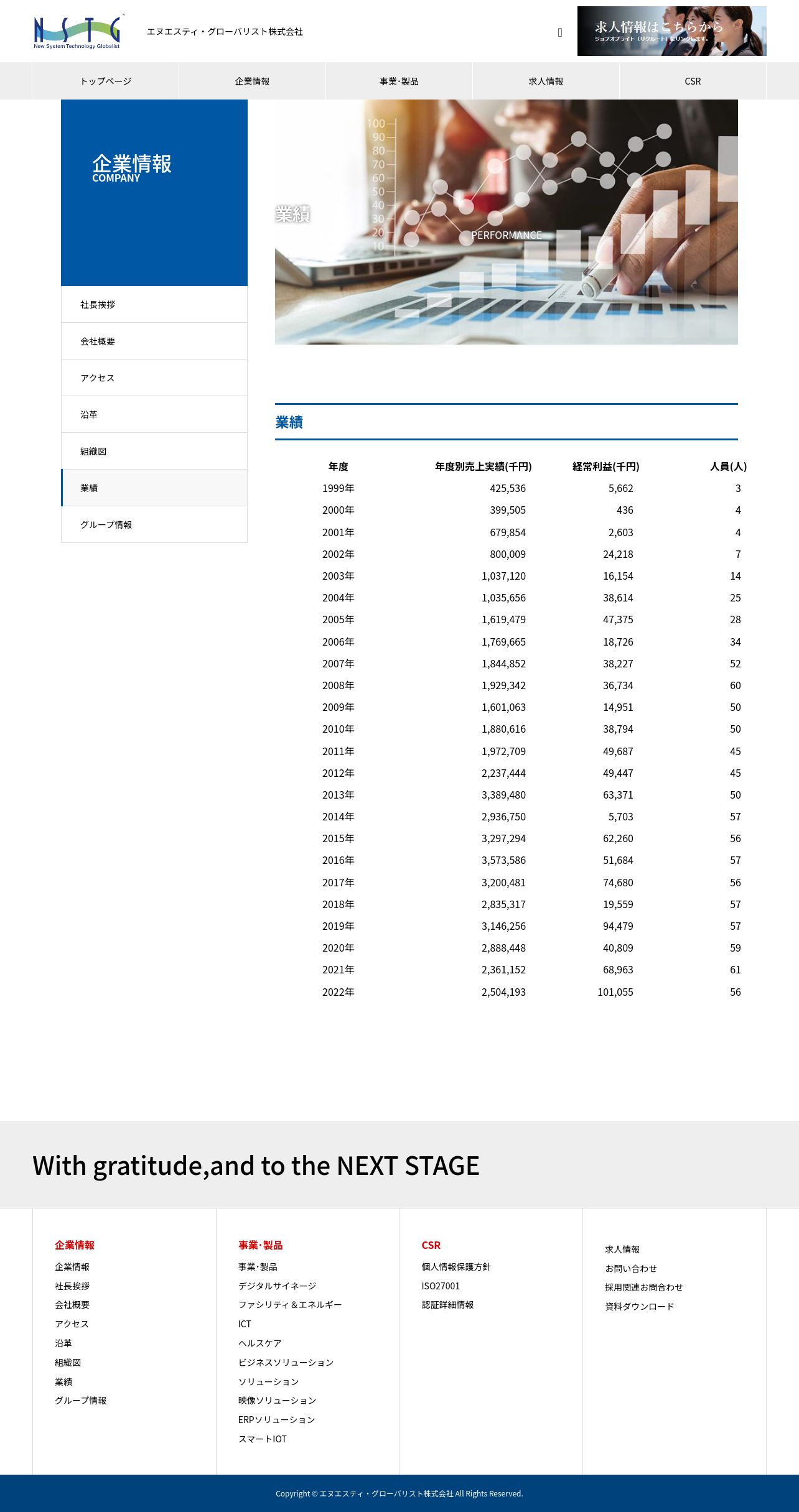Click the 人員(人) column header
Screen dimensions: 799x1512
tap(728, 466)
